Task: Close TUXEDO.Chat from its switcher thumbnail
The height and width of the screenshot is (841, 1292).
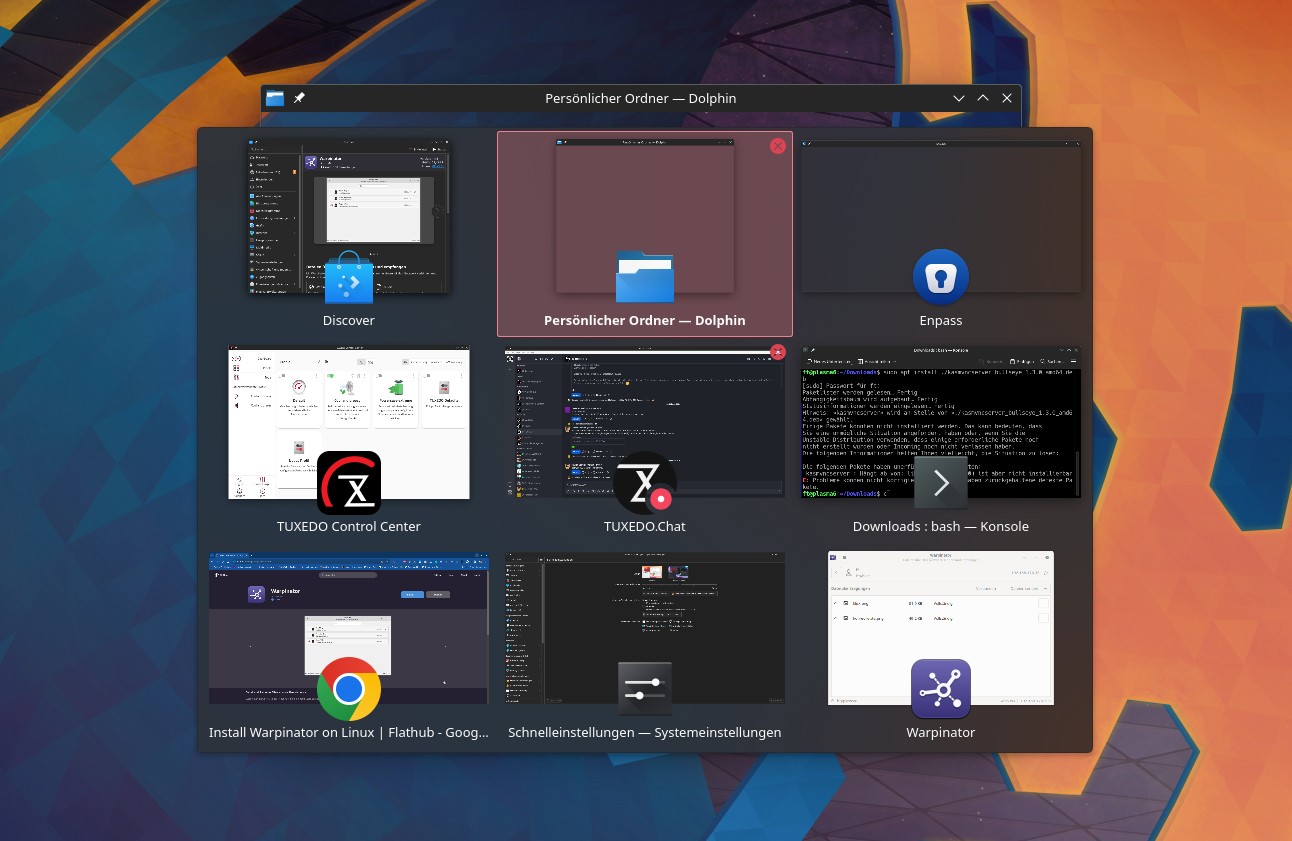Action: click(x=778, y=352)
